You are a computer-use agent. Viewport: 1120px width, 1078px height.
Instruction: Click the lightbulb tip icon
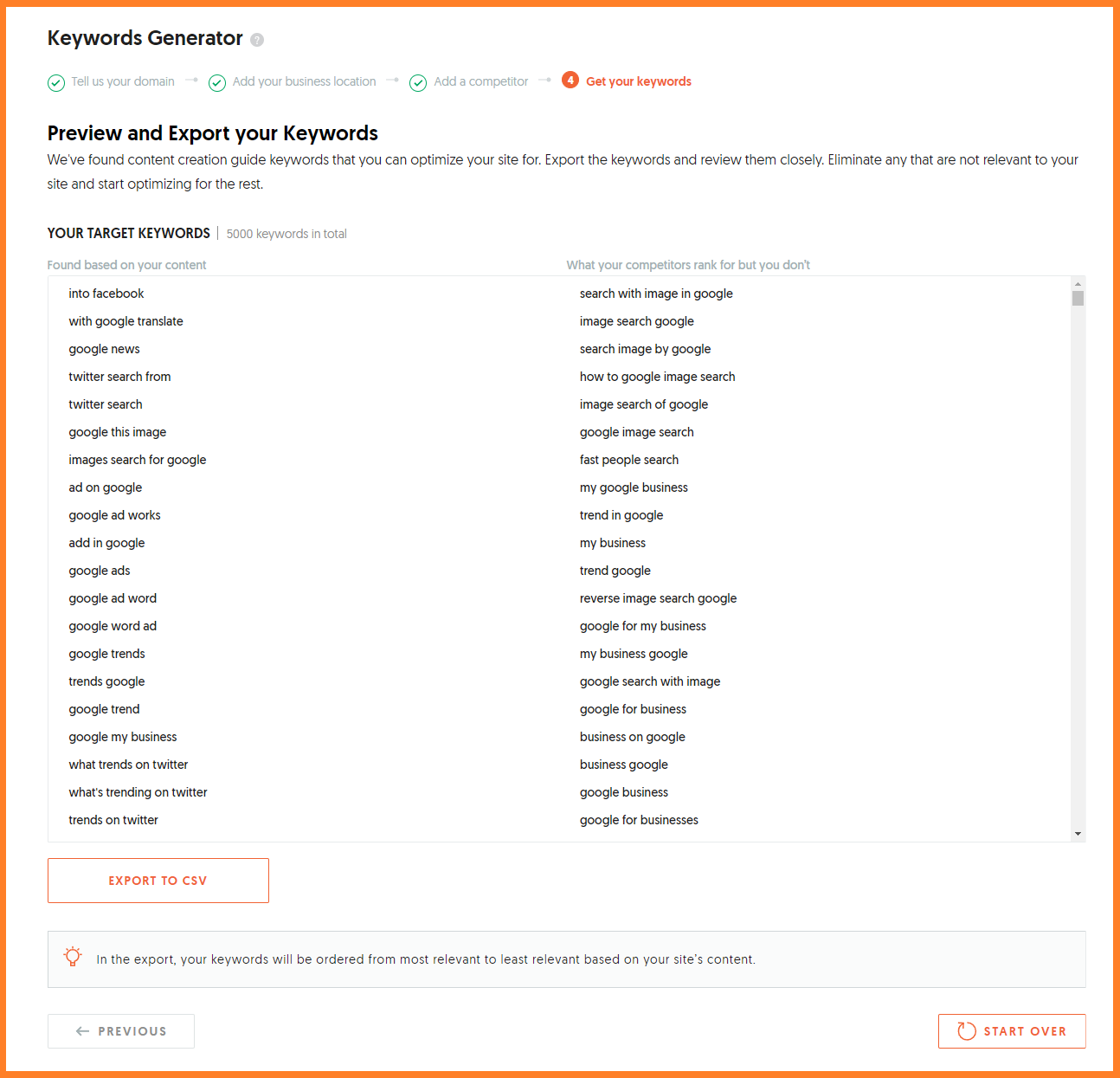[73, 957]
